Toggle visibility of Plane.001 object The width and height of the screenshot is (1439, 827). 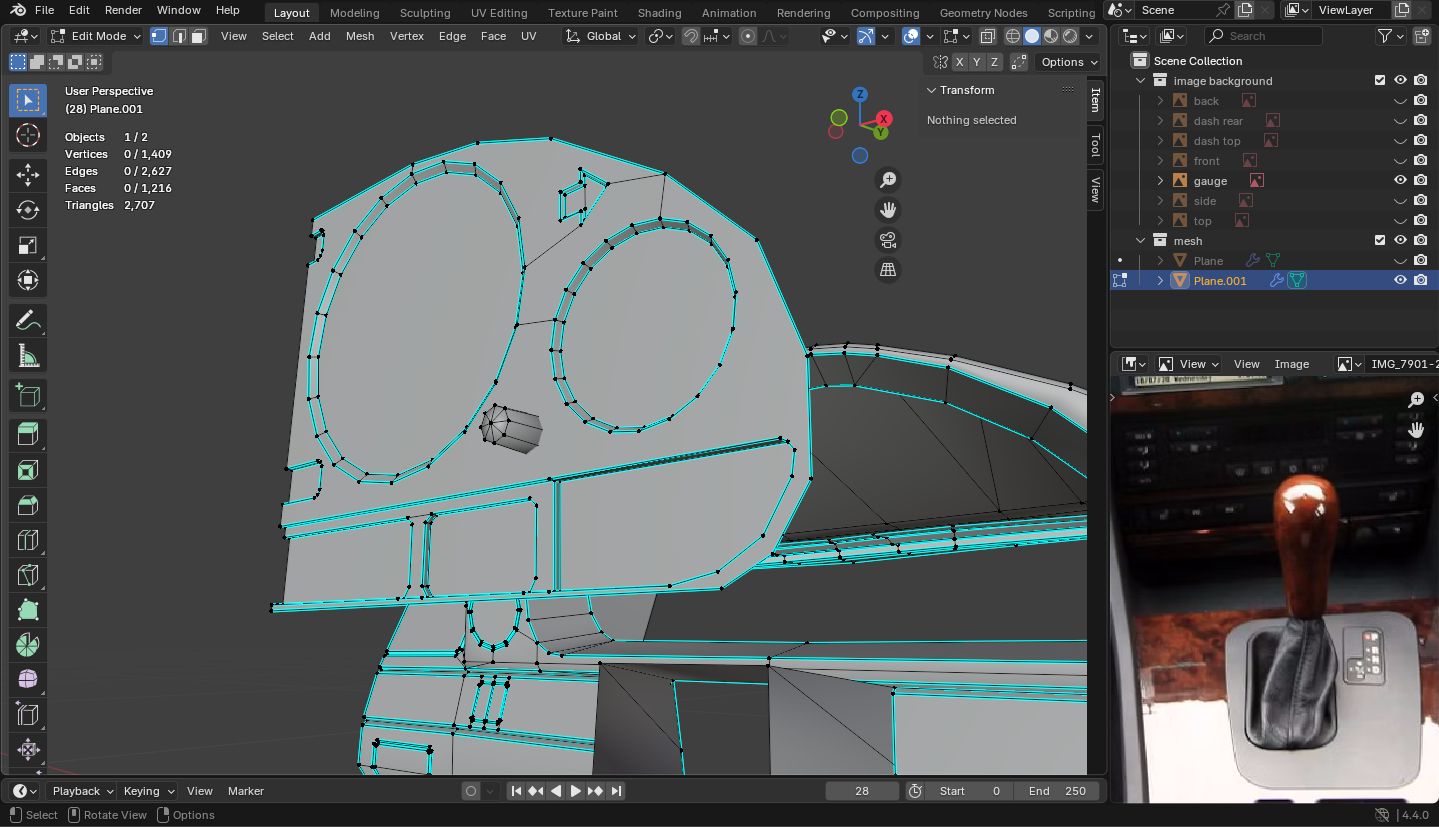1400,281
